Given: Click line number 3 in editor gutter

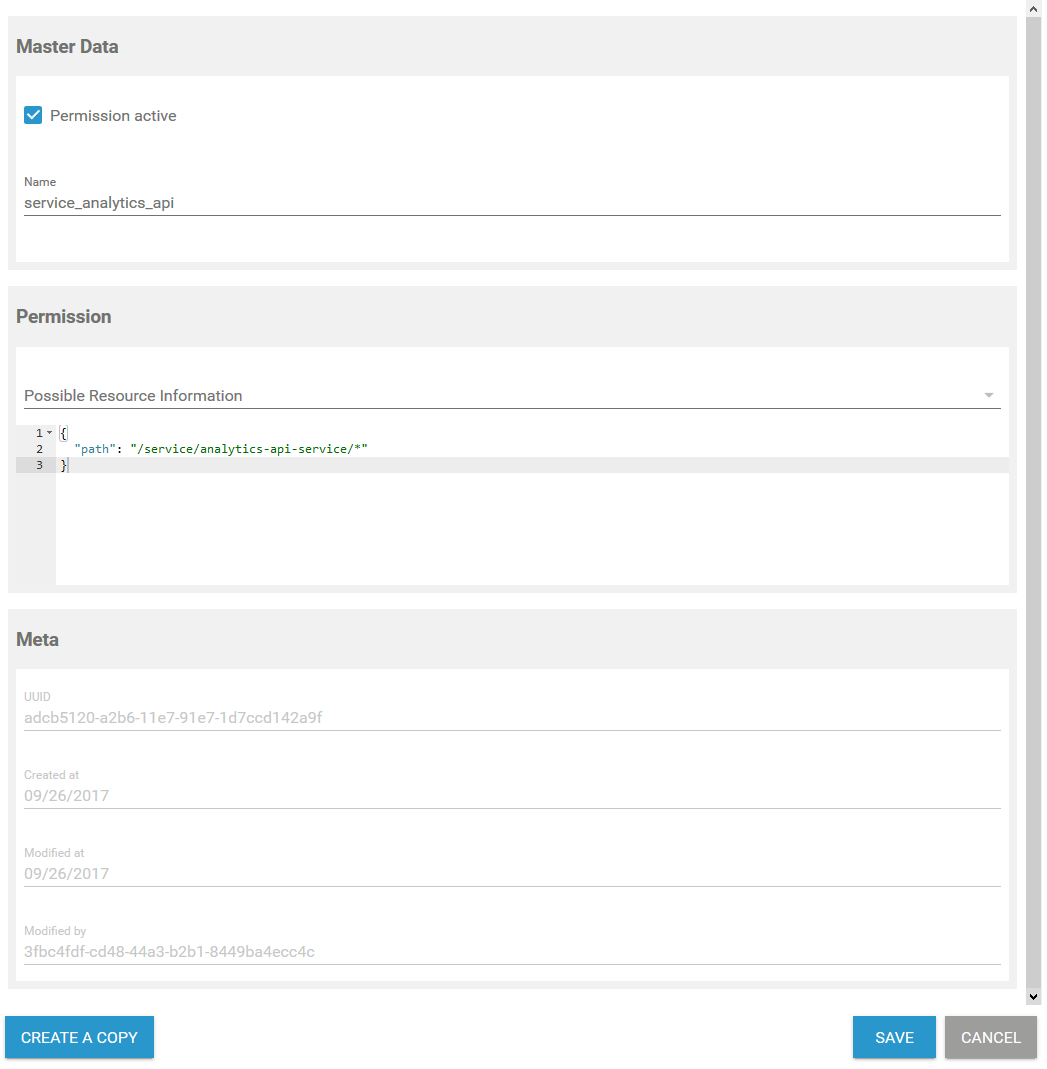Looking at the screenshot, I should 39,465.
